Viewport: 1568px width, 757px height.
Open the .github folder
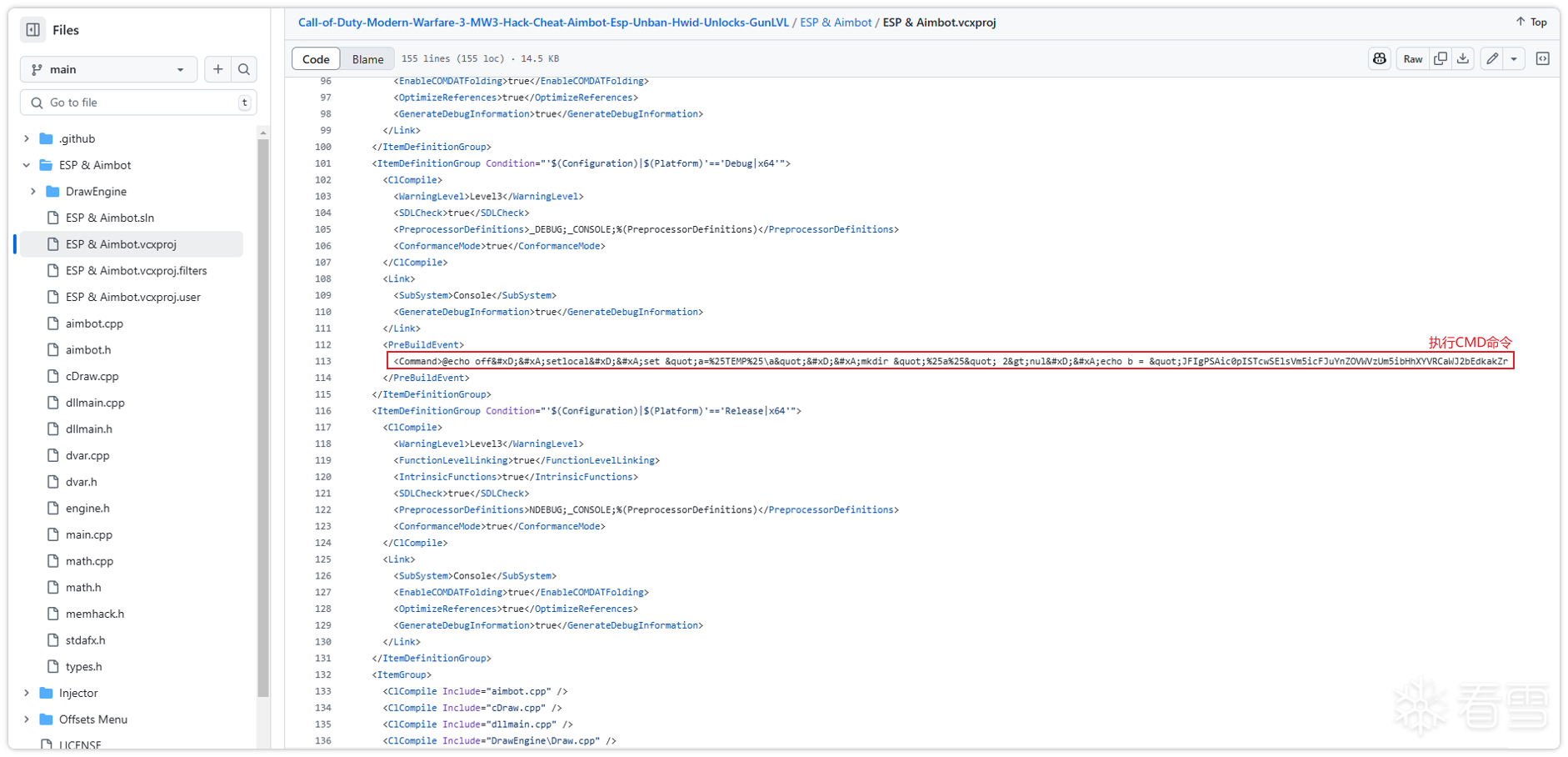[x=77, y=138]
